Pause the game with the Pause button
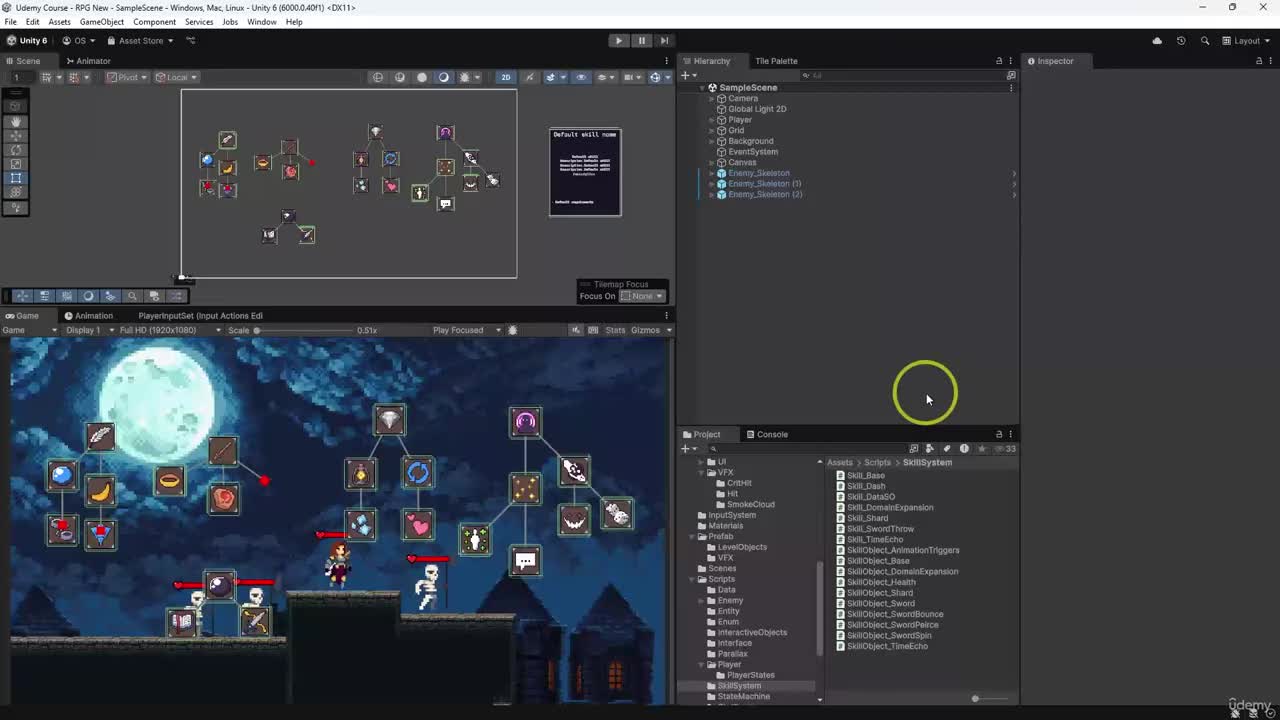The image size is (1280, 720). pyautogui.click(x=642, y=41)
